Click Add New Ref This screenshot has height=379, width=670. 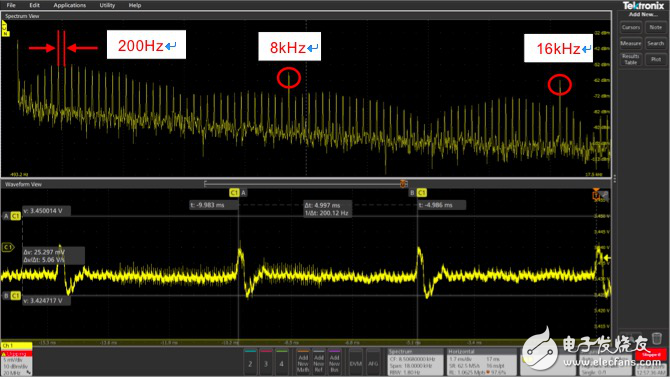[319, 363]
